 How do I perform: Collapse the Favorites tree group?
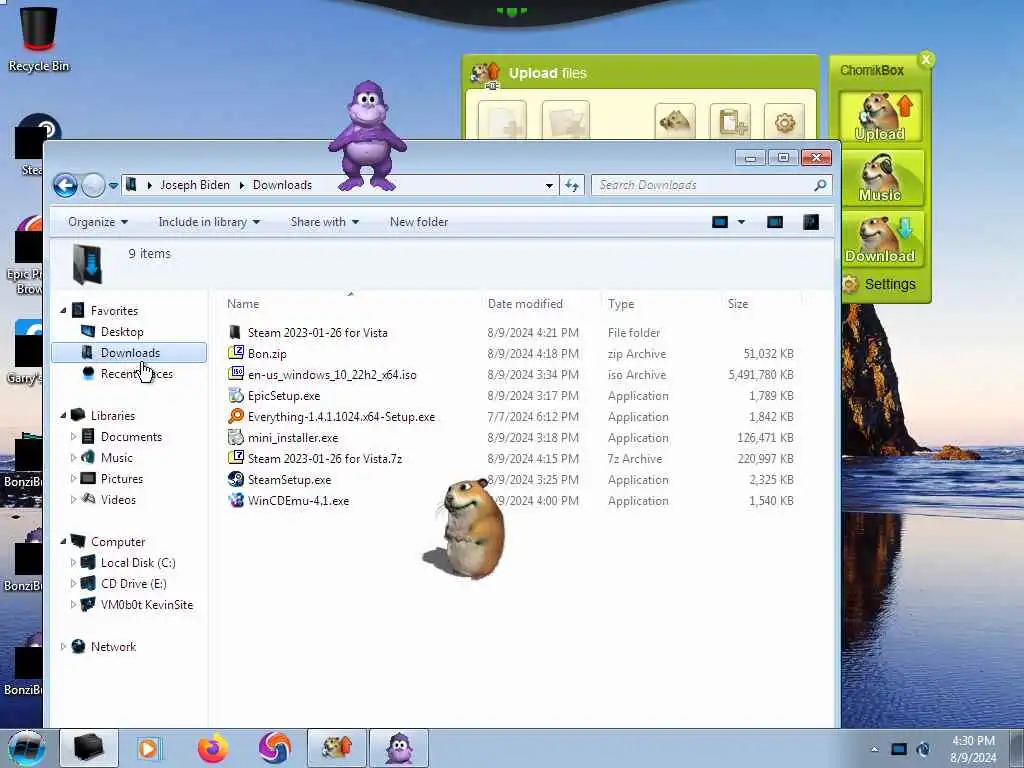coord(63,311)
